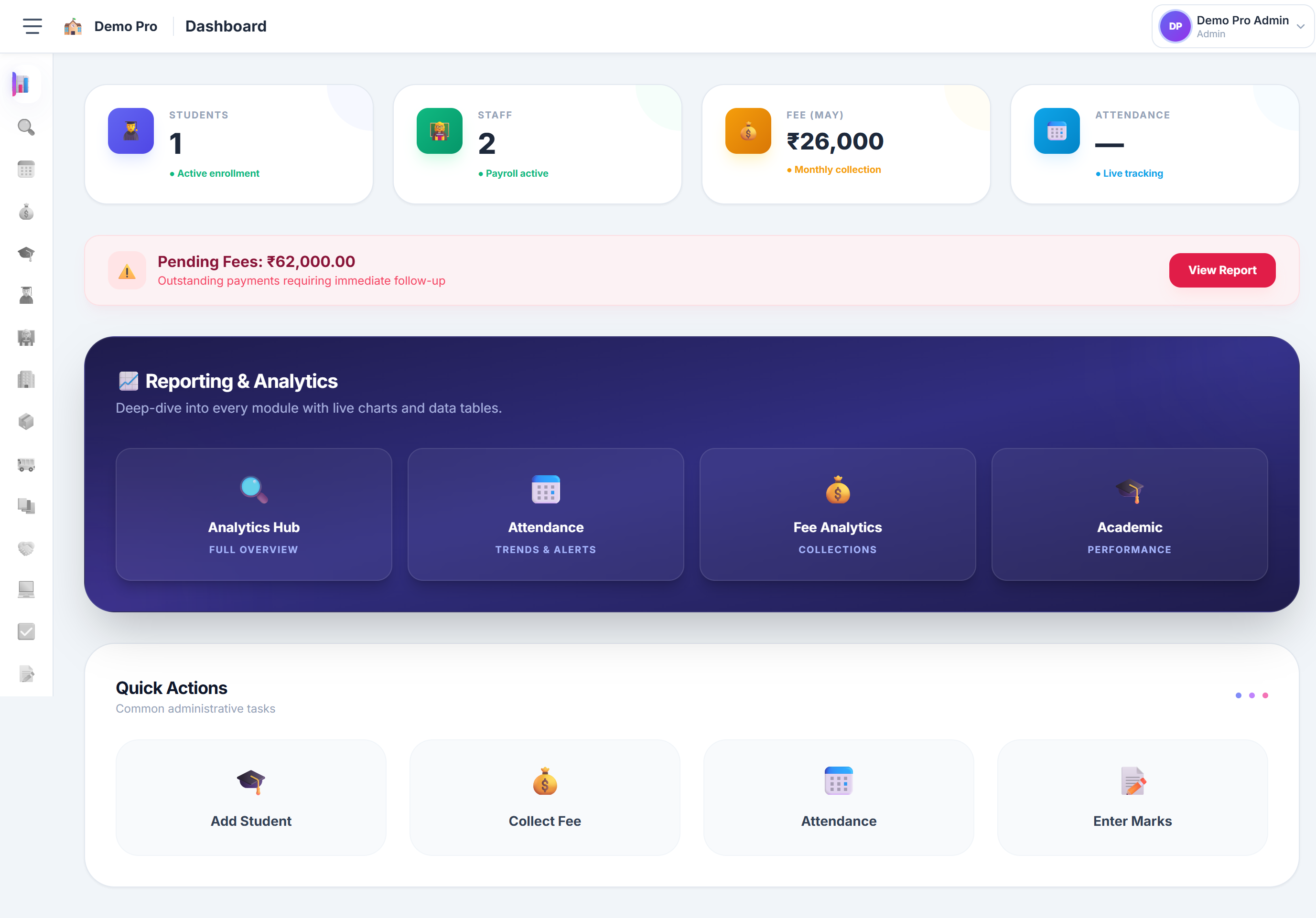Screen dimensions: 1316x918
Task: Click the pending fees warning triangle icon
Action: (x=127, y=270)
